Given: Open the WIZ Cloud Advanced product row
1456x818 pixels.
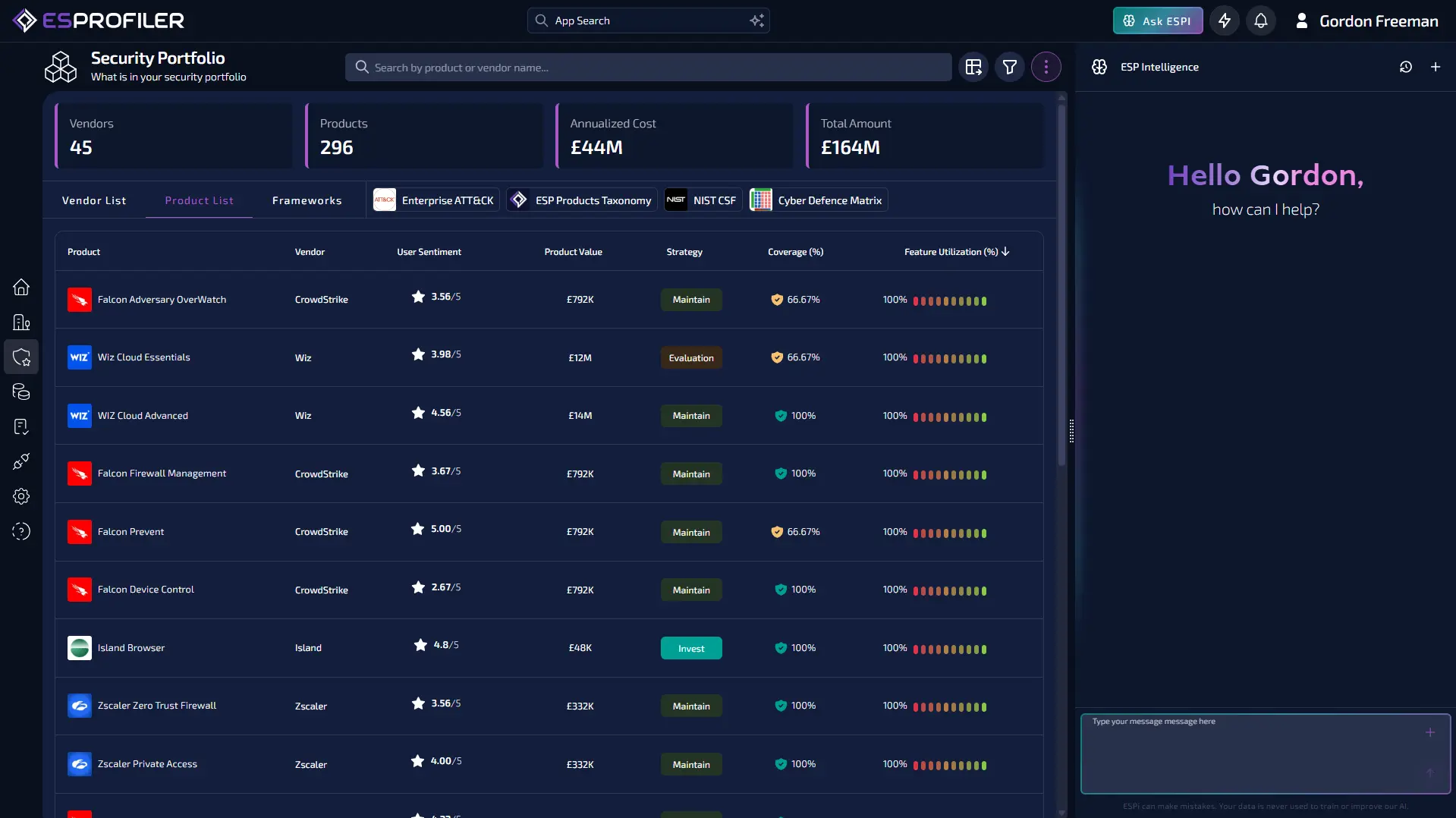Looking at the screenshot, I should pos(549,416).
